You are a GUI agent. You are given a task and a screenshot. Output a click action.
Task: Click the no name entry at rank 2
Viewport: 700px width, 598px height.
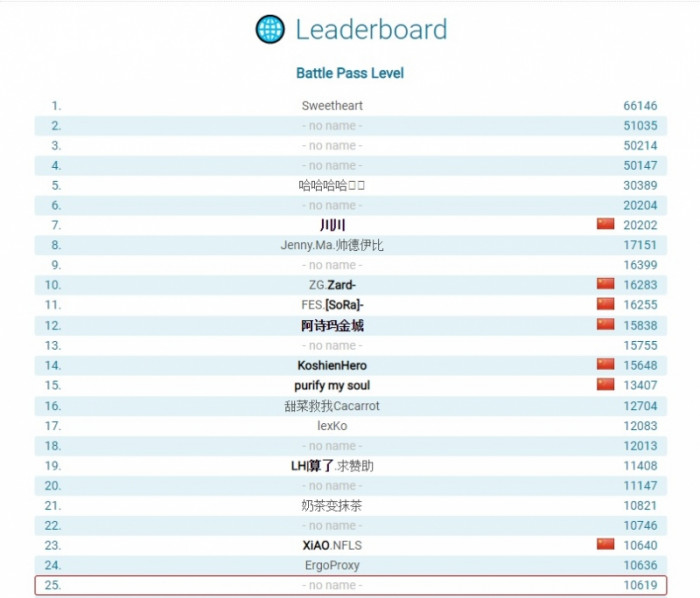coord(332,125)
